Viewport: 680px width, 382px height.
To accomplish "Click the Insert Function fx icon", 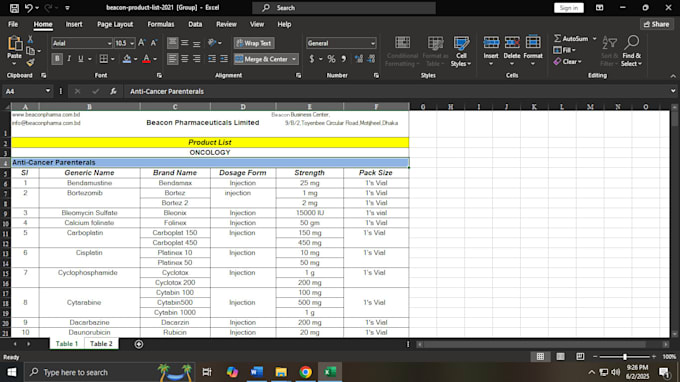I will [x=113, y=91].
